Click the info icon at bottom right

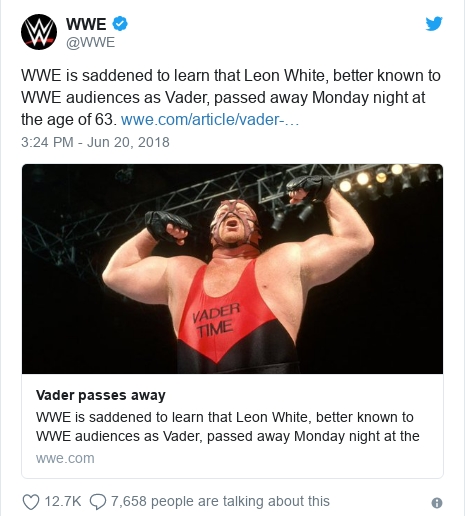(437, 503)
